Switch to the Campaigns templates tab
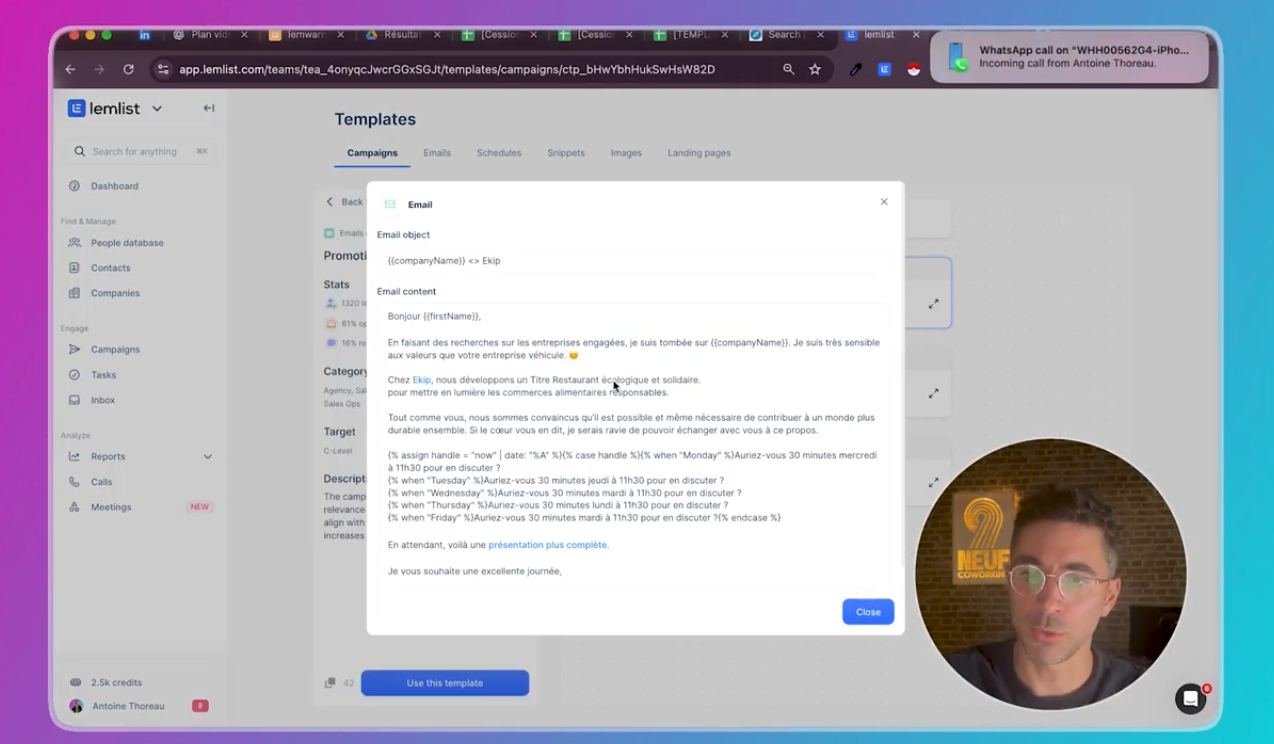Screen dimensions: 1274x744 (x=372, y=153)
